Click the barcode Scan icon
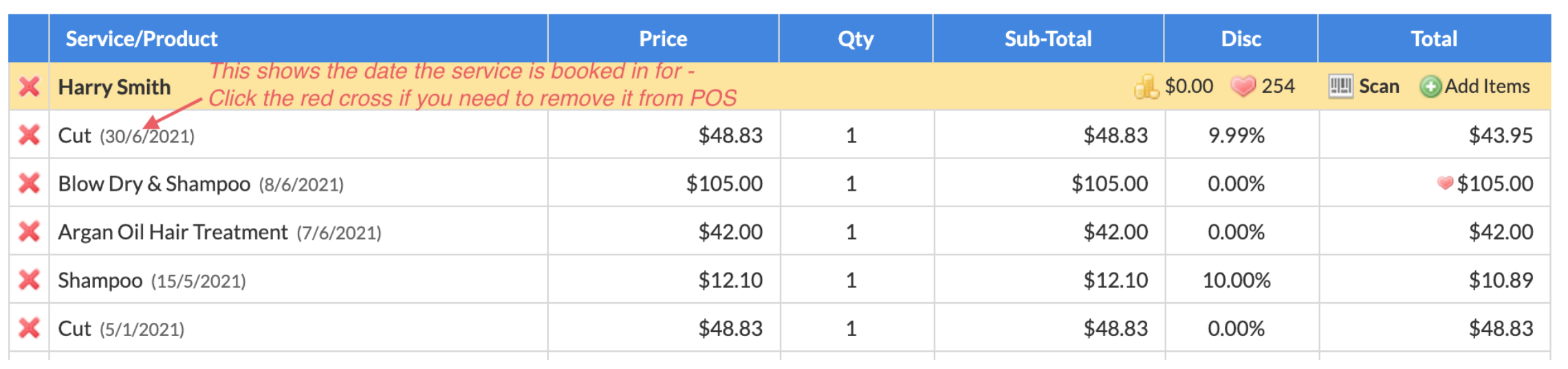Screen dimensions: 1568x369 [1340, 87]
